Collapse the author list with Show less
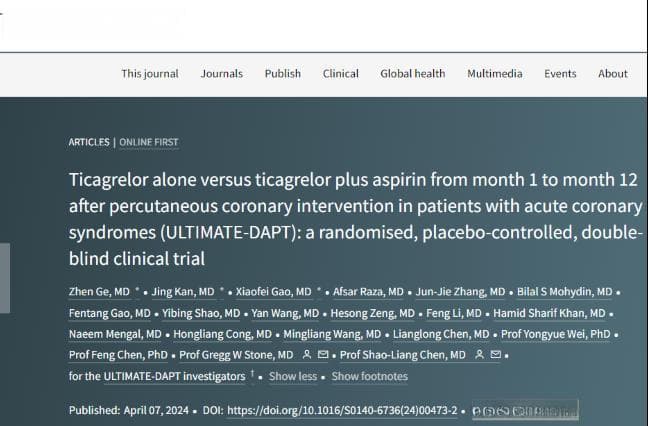The height and width of the screenshot is (426, 648). [x=293, y=376]
